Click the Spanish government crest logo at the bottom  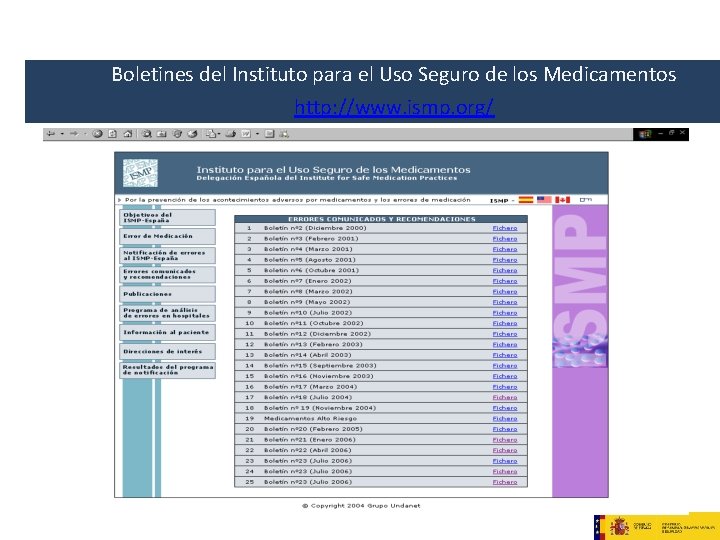(x=619, y=526)
